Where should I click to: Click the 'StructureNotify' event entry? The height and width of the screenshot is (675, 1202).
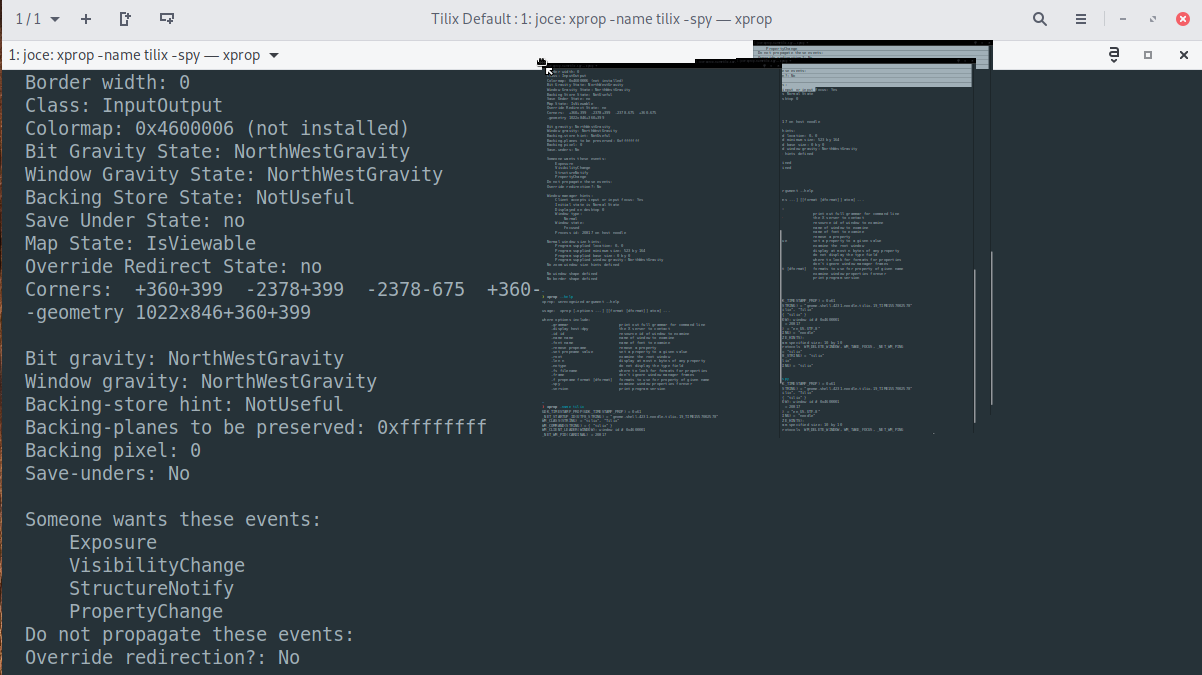tap(151, 588)
